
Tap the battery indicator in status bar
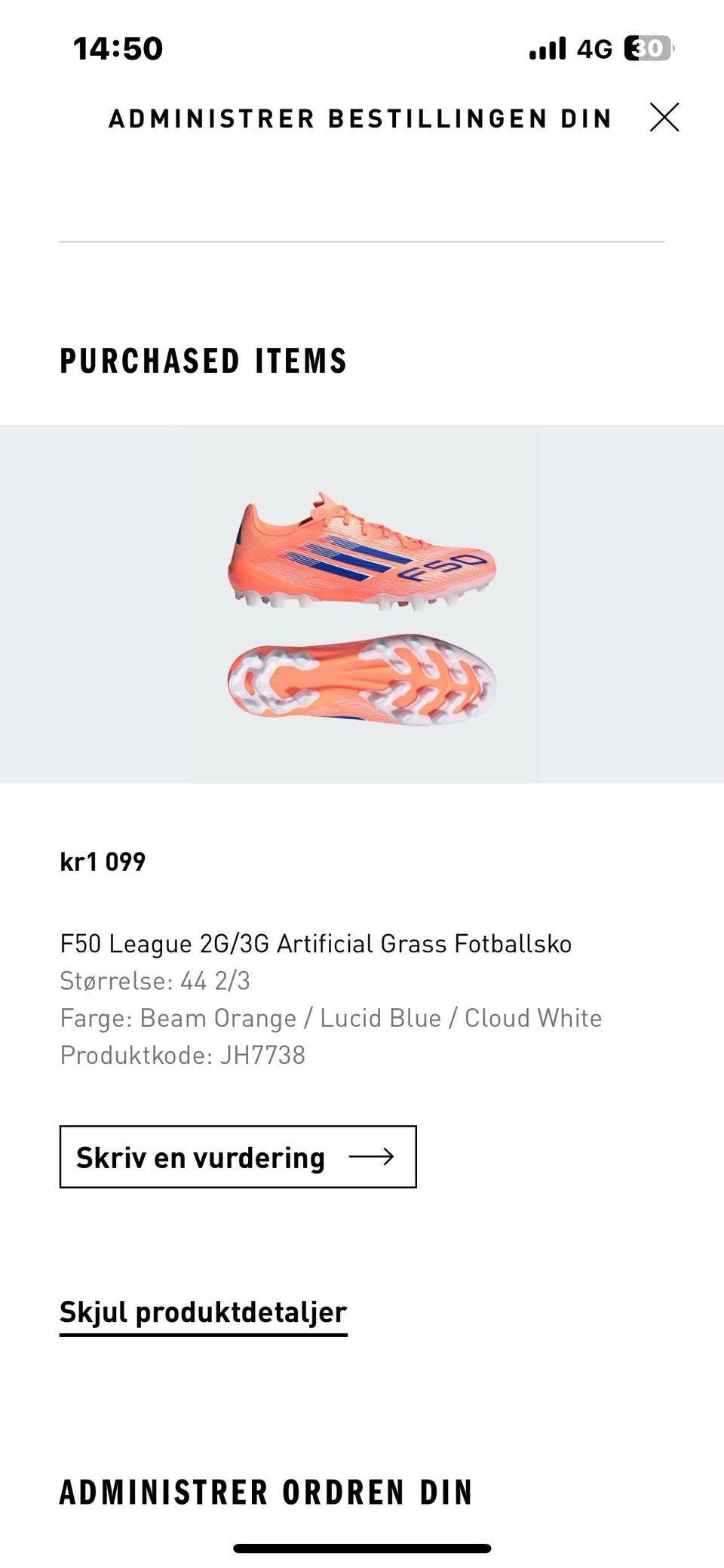[x=649, y=49]
